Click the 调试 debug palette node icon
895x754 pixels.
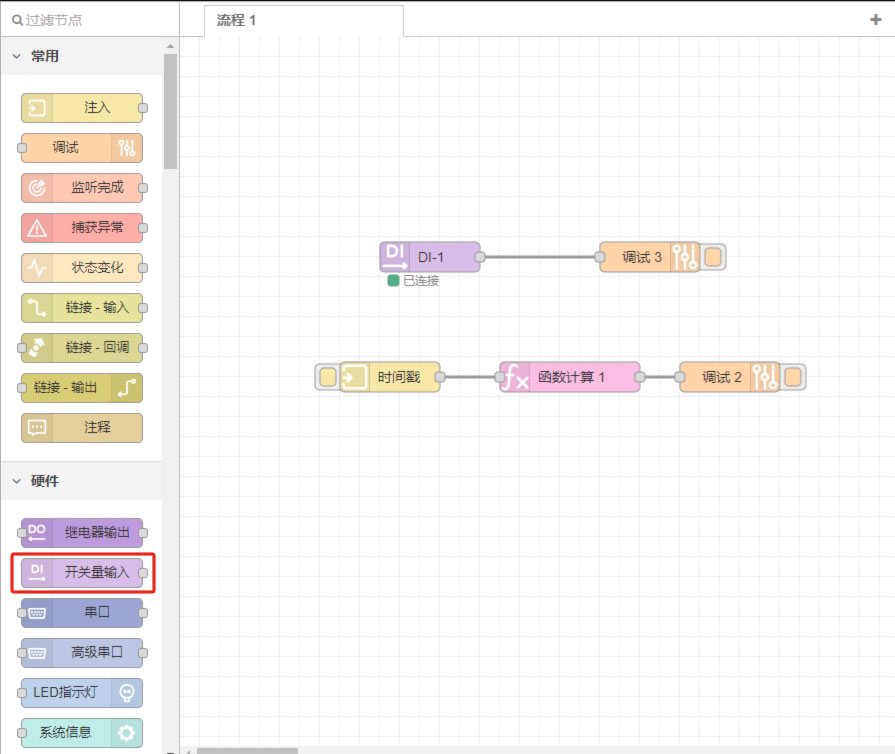[126, 148]
